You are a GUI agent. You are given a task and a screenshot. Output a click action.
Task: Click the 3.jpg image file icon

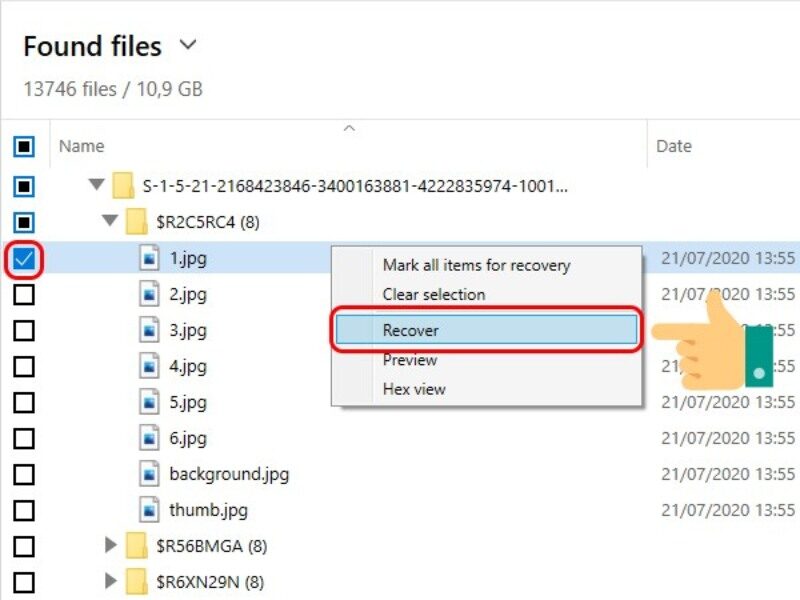point(150,330)
